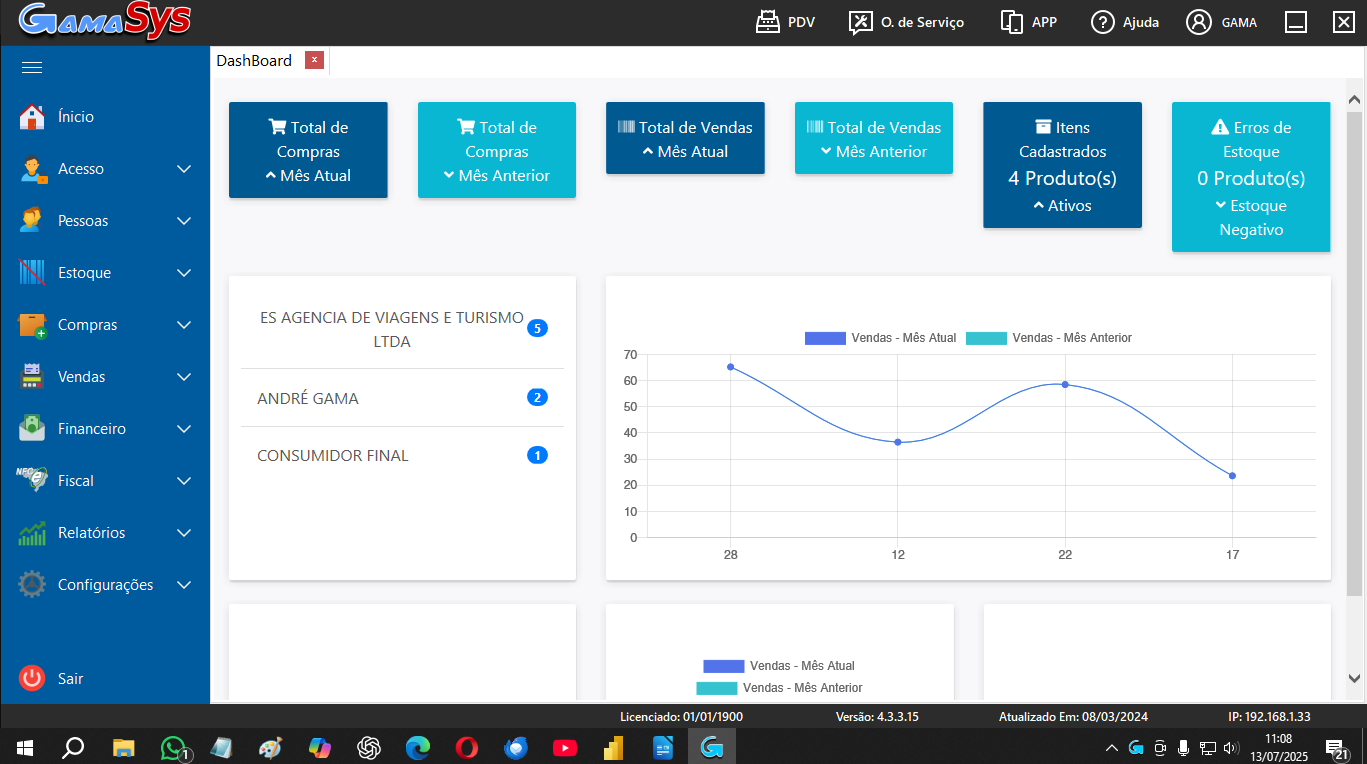The width and height of the screenshot is (1367, 764).
Task: Select the DashBoard tab
Action: (x=254, y=61)
